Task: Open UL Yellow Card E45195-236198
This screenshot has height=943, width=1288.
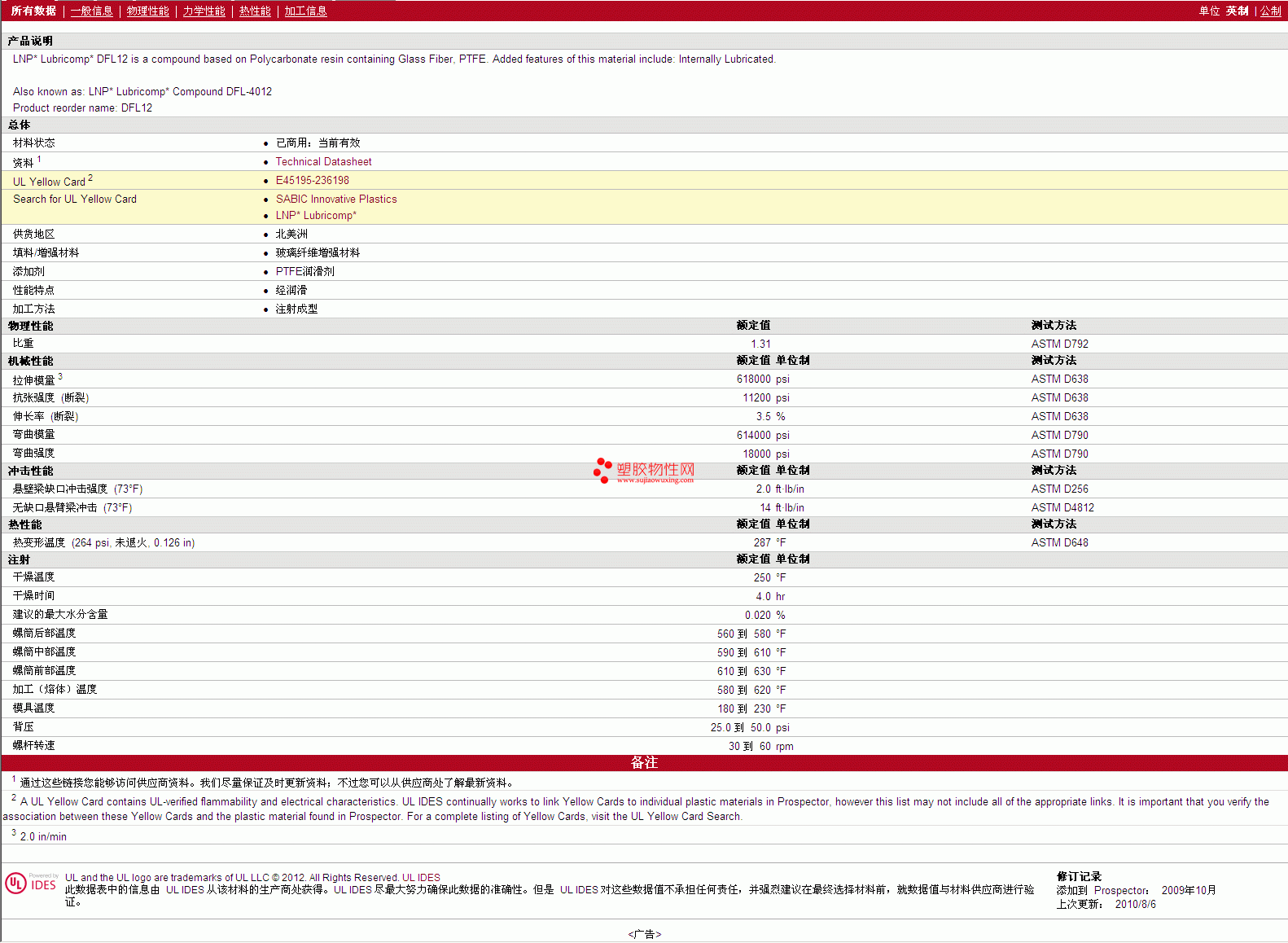Action: pyautogui.click(x=312, y=180)
